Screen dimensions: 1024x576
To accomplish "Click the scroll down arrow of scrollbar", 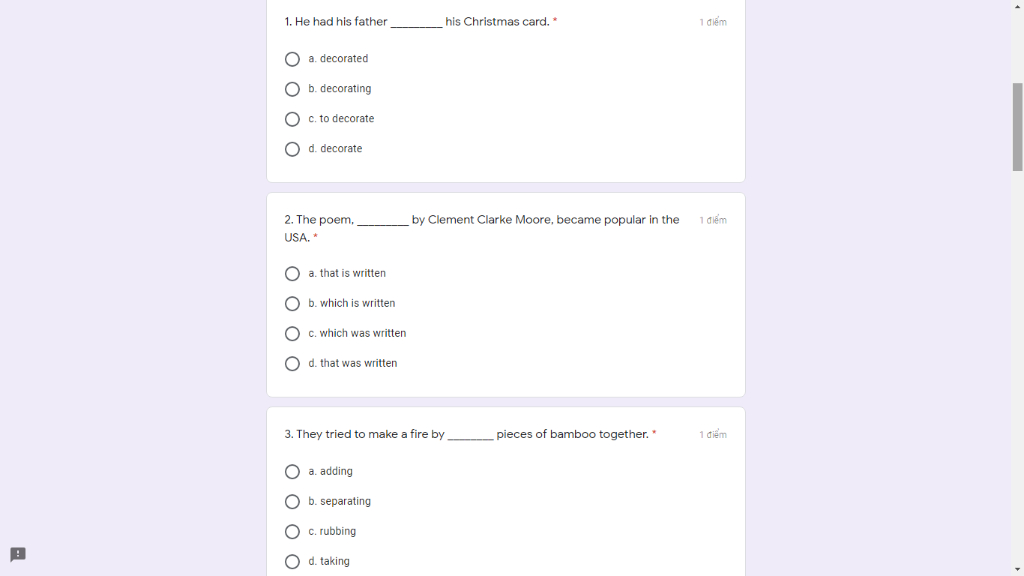I will [x=1017, y=570].
